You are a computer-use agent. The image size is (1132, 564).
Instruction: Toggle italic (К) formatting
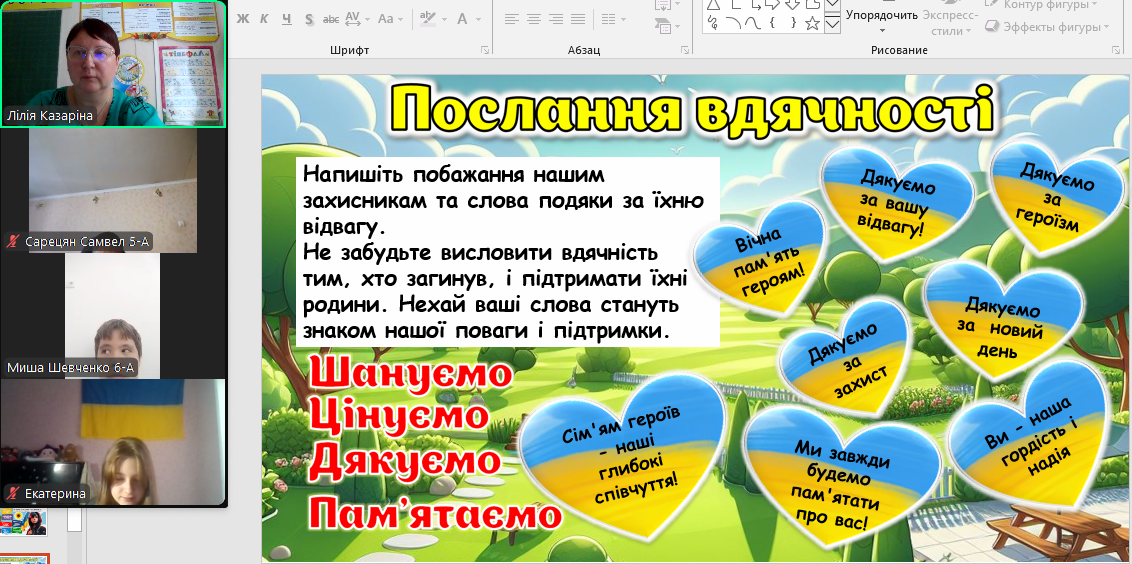264,19
